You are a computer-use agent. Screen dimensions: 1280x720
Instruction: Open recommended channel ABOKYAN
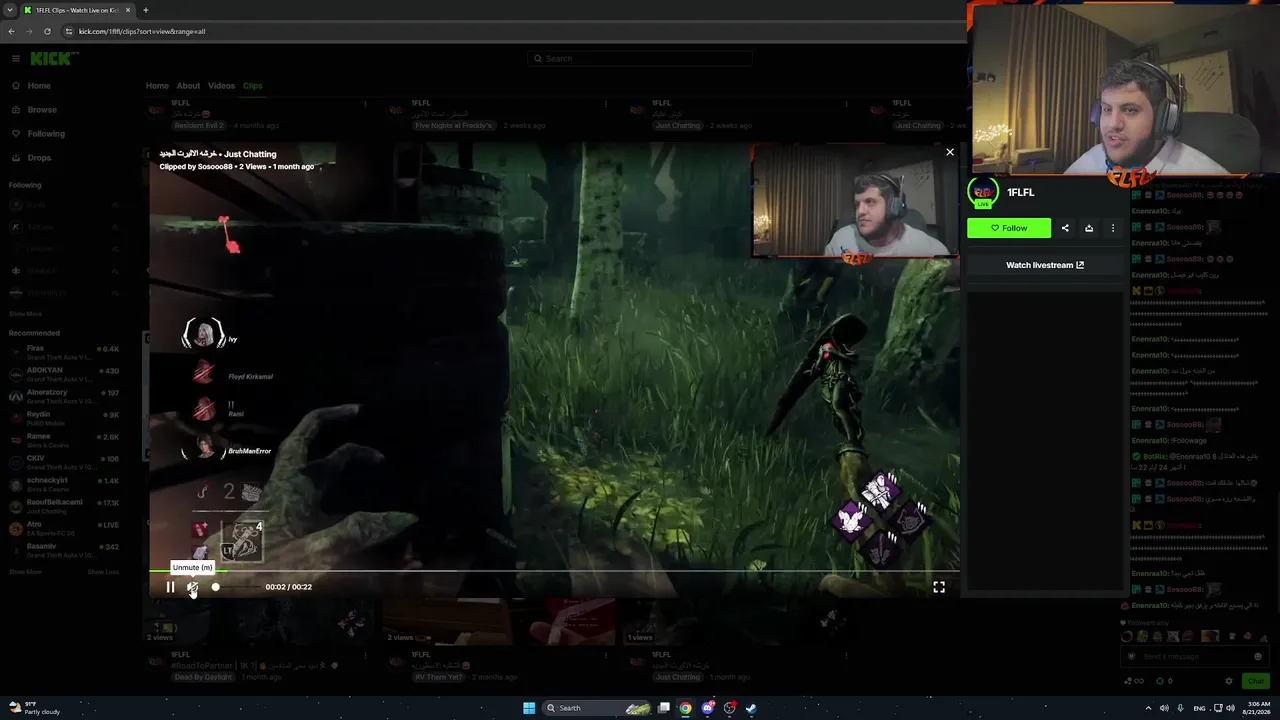click(64, 374)
